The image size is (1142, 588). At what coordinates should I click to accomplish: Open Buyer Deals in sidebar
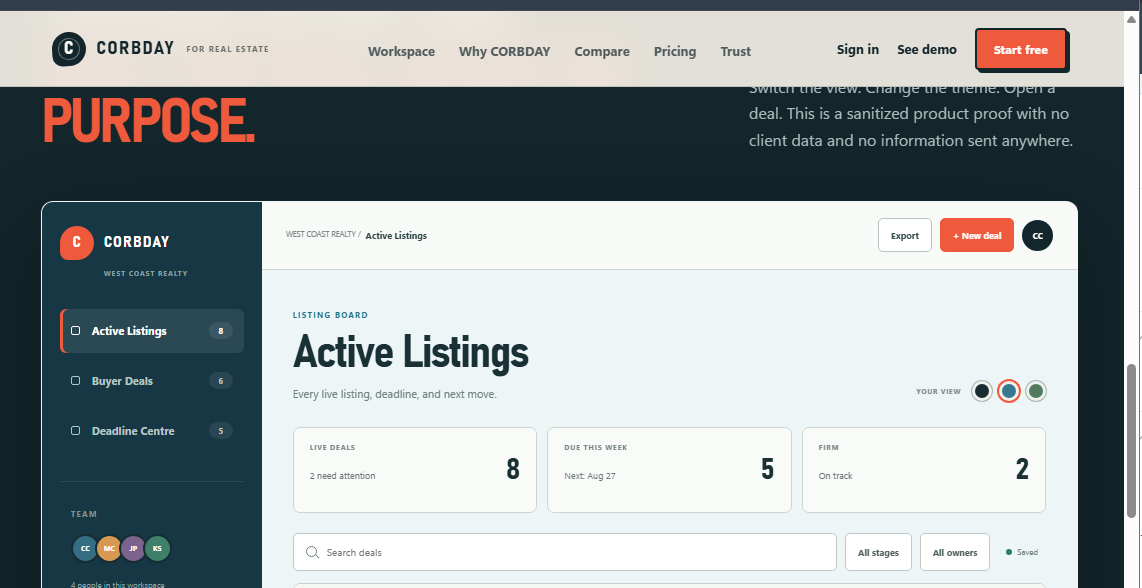coord(151,380)
